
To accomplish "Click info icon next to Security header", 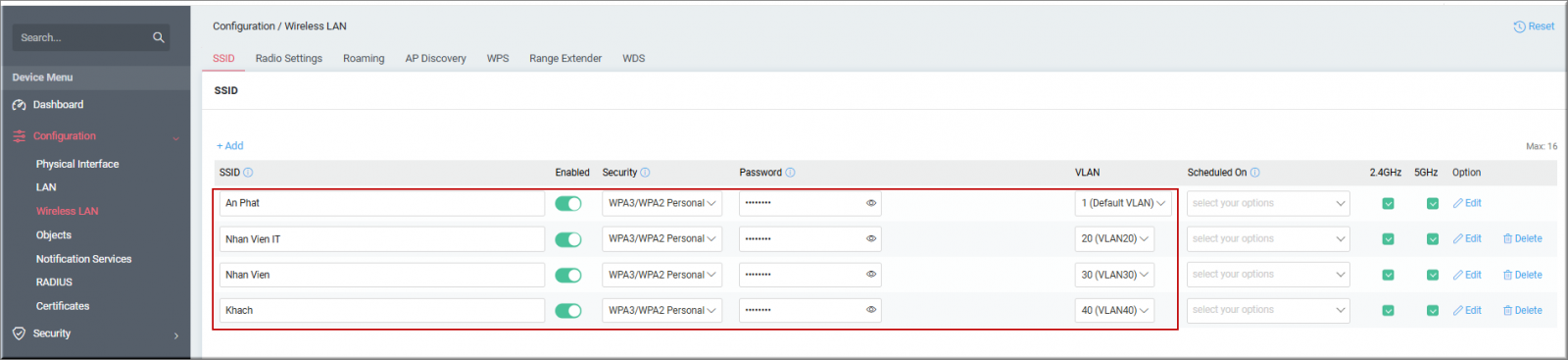I will coord(645,173).
